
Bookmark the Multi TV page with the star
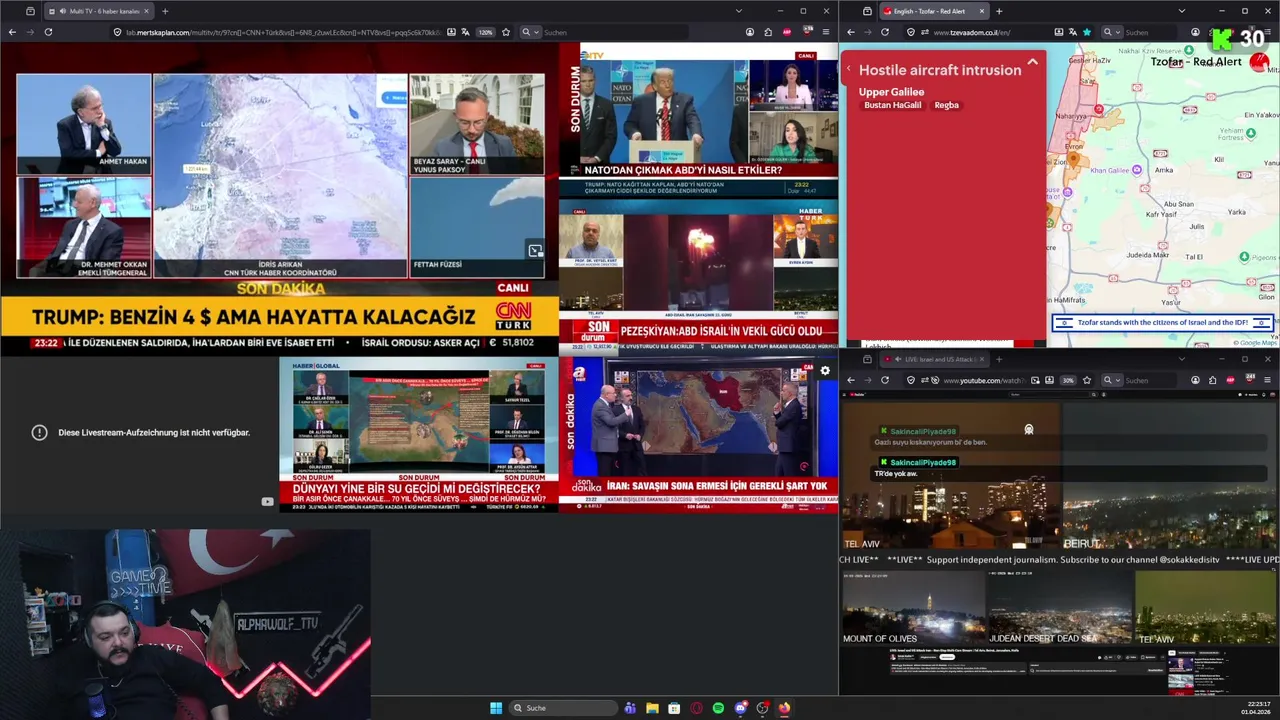[506, 32]
